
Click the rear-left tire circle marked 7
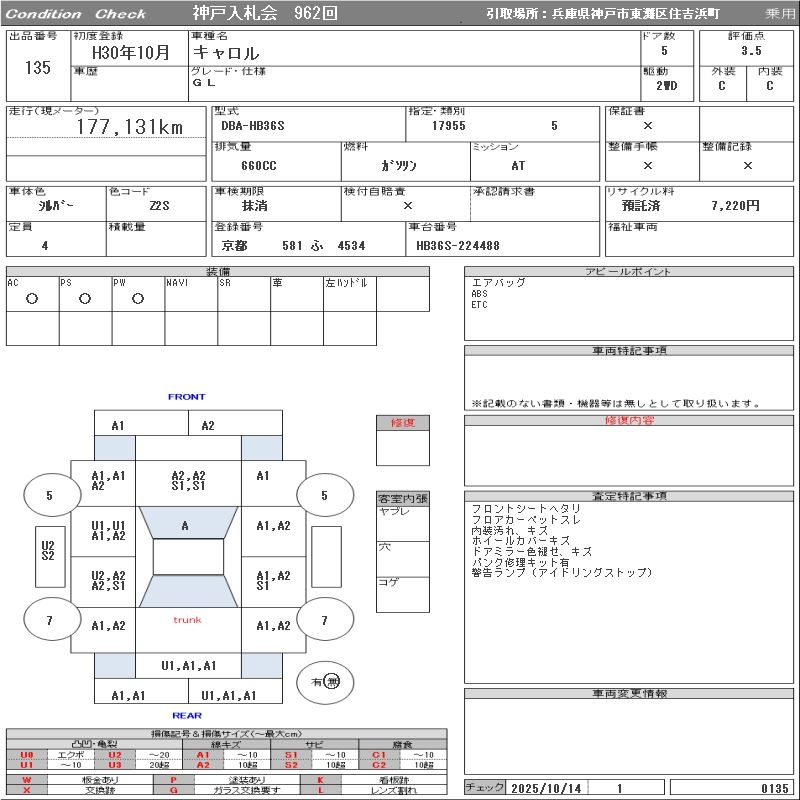(49, 621)
